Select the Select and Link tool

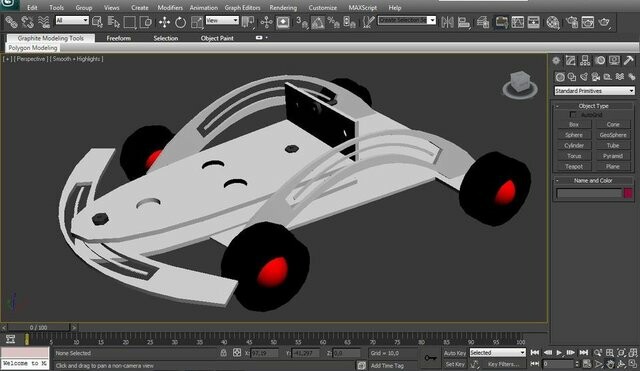pyautogui.click(x=11, y=22)
